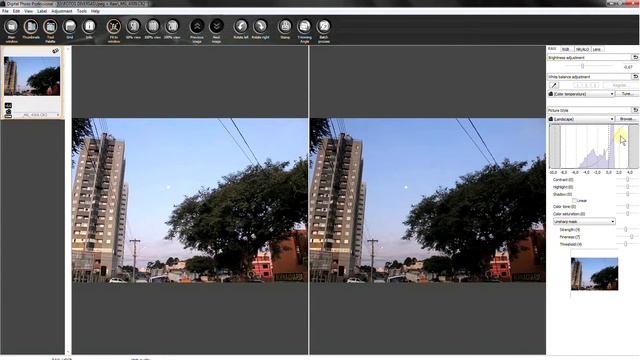This screenshot has width=640, height=360.
Task: Switch to 200% view
Action: coord(172,27)
